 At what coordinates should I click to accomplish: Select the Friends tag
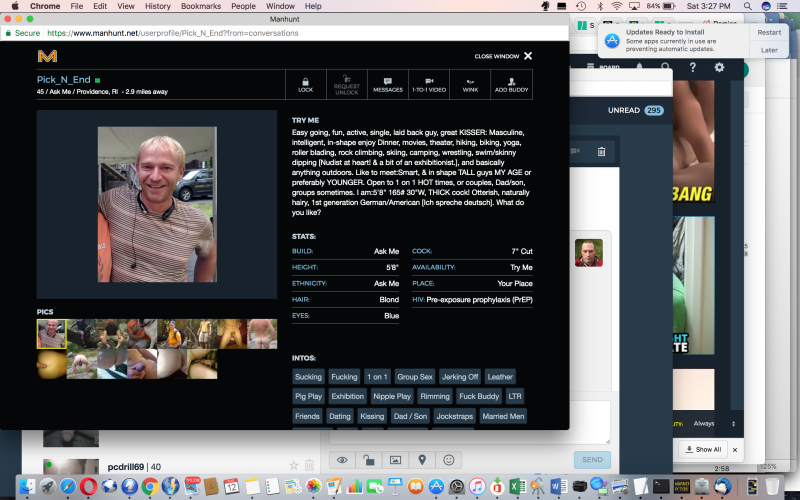307,416
